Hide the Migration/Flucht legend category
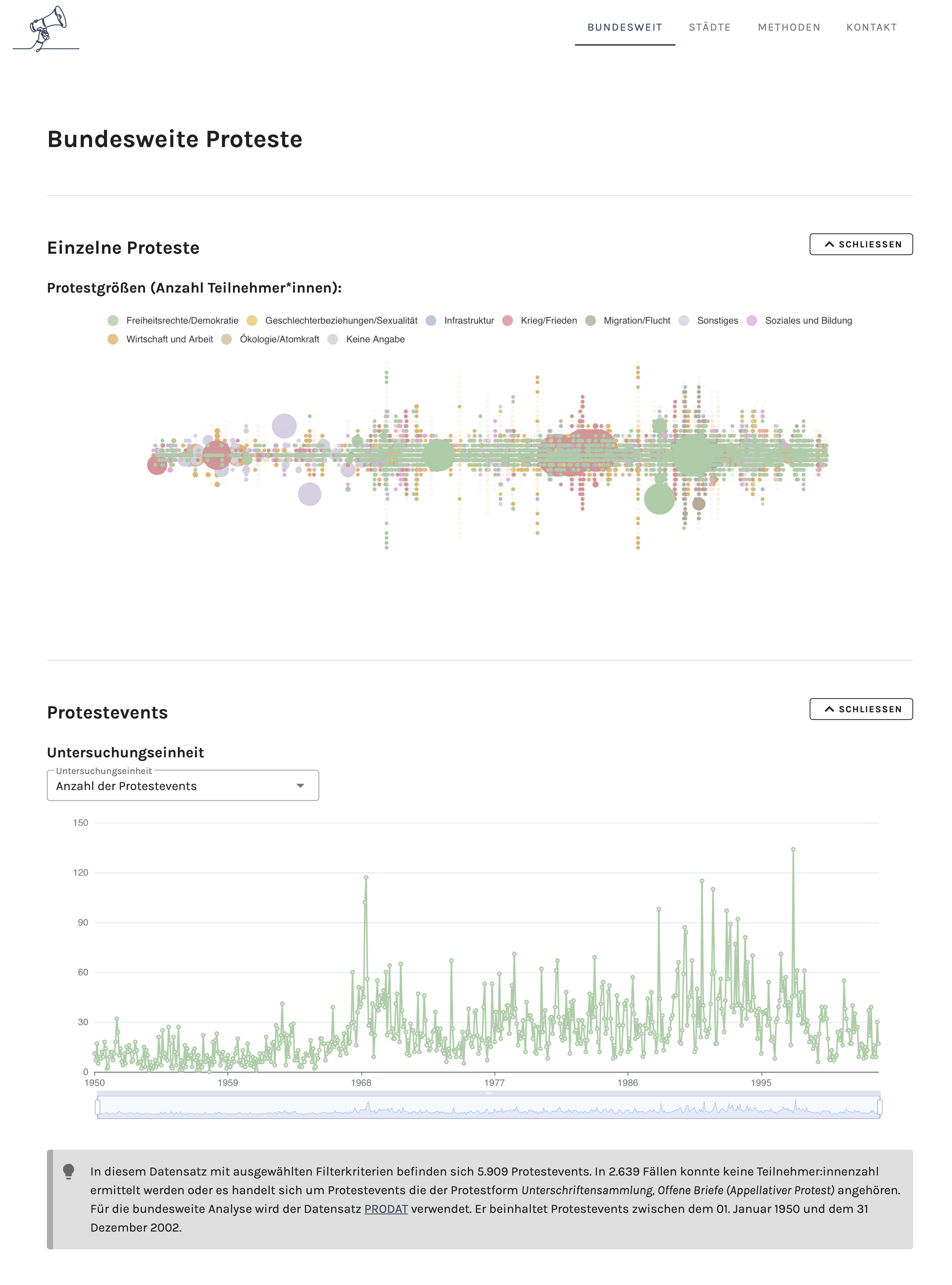Image resolution: width=952 pixels, height=1285 pixels. click(x=628, y=320)
